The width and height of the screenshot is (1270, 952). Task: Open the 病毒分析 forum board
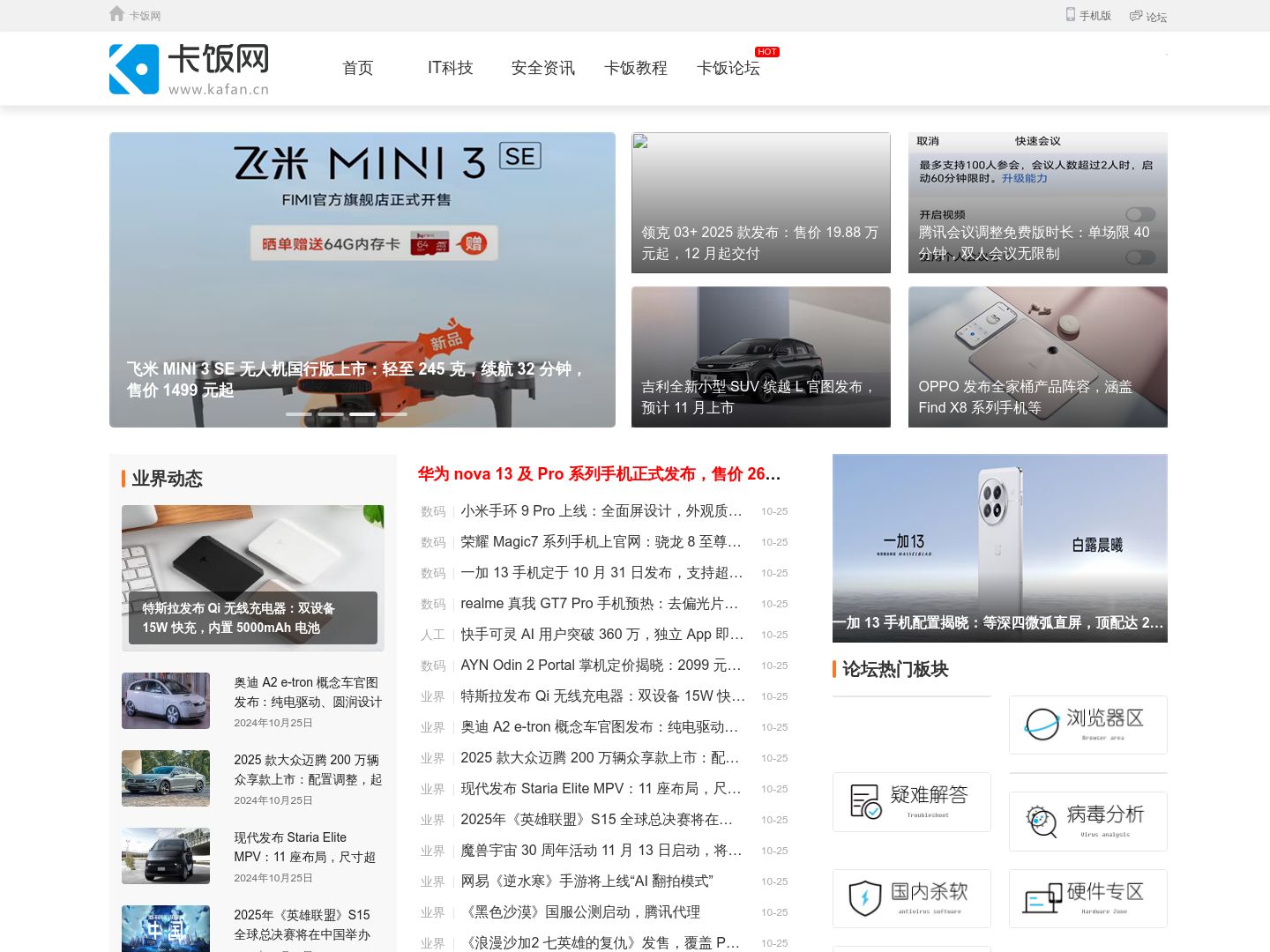[1088, 822]
